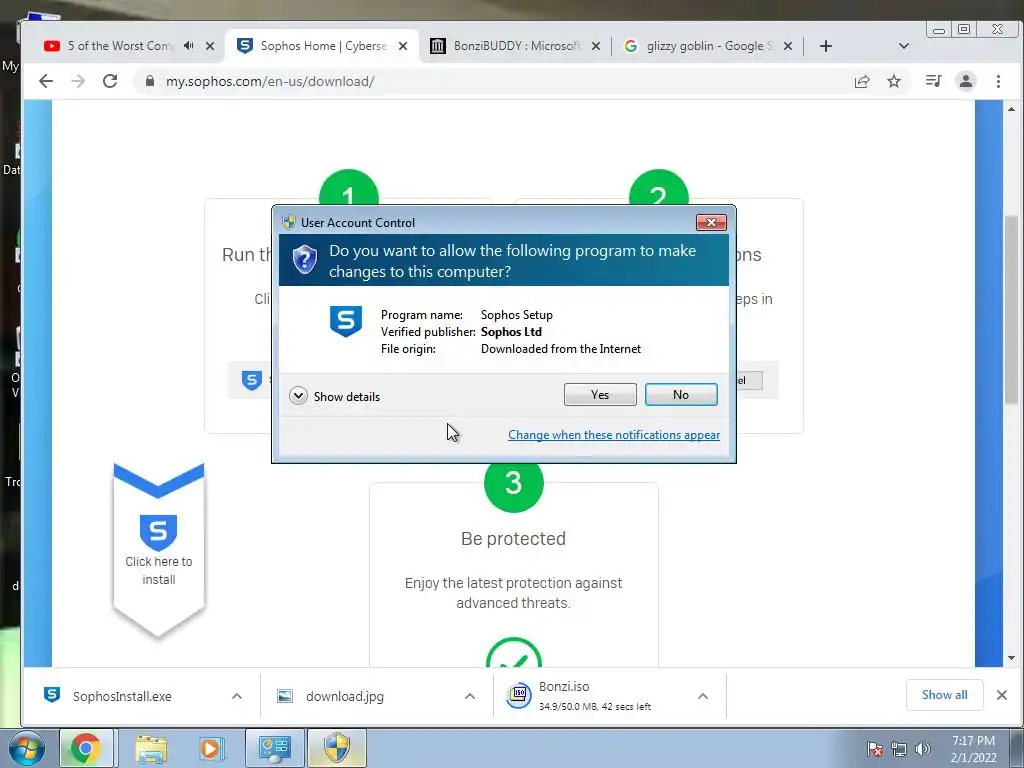Switch to BonziBUDDY tab
This screenshot has width=1024, height=768.
pyautogui.click(x=516, y=46)
